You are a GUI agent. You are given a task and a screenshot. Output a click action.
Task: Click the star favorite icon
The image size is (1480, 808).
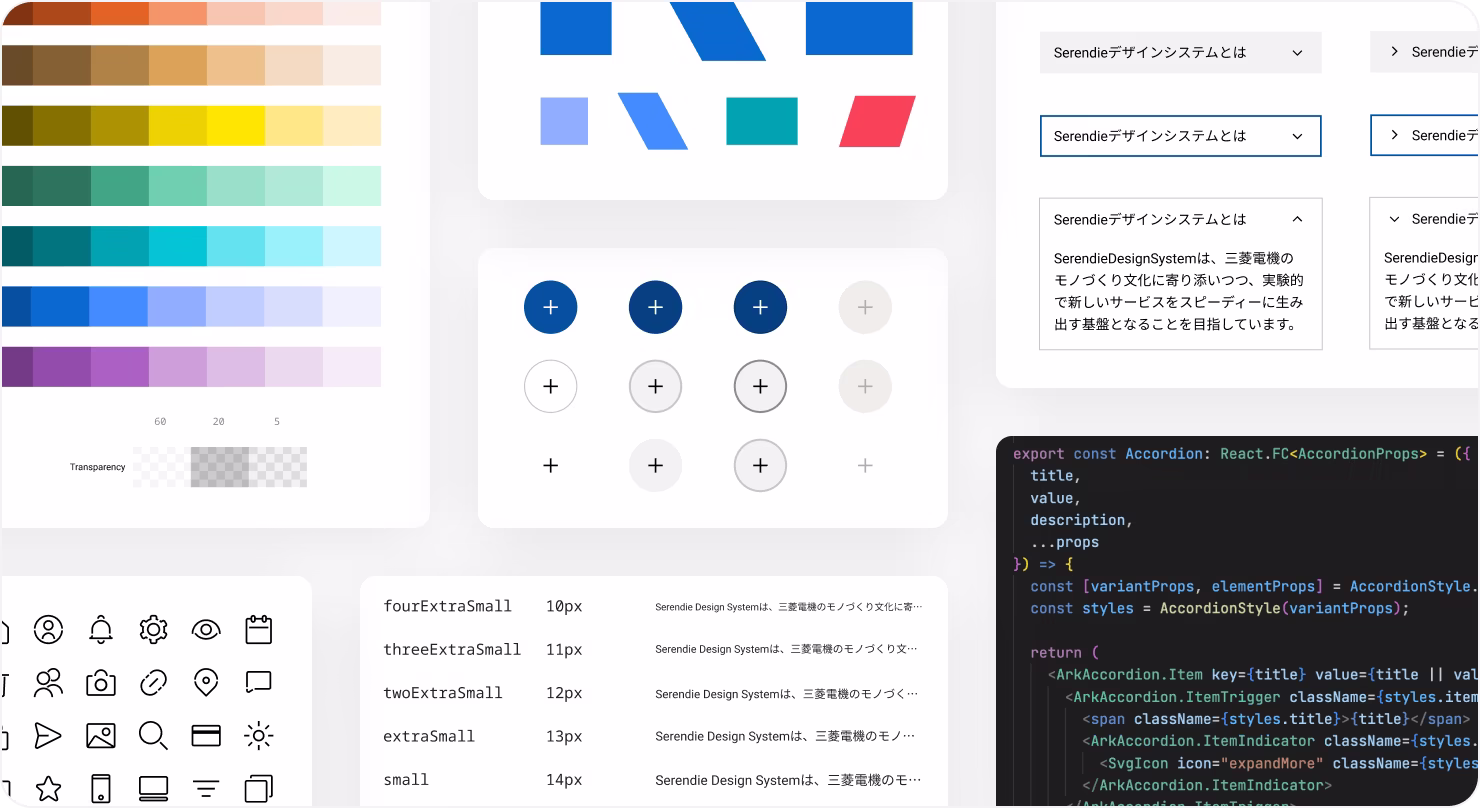click(48, 788)
